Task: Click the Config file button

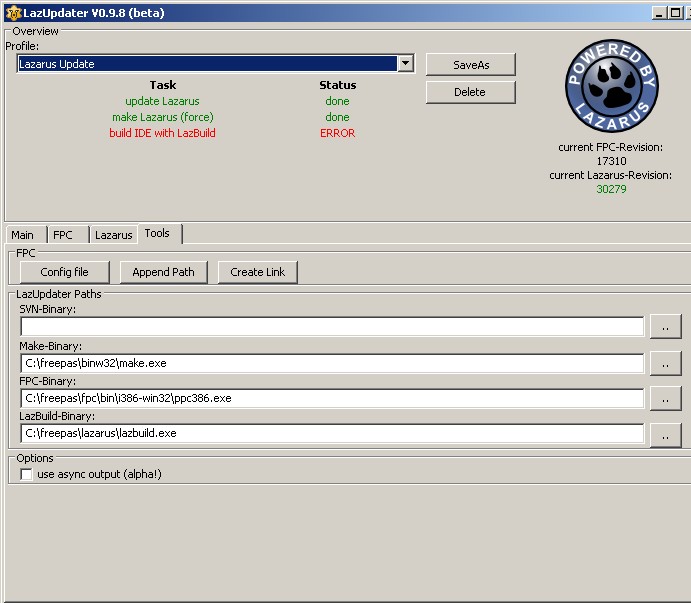Action: pyautogui.click(x=64, y=272)
